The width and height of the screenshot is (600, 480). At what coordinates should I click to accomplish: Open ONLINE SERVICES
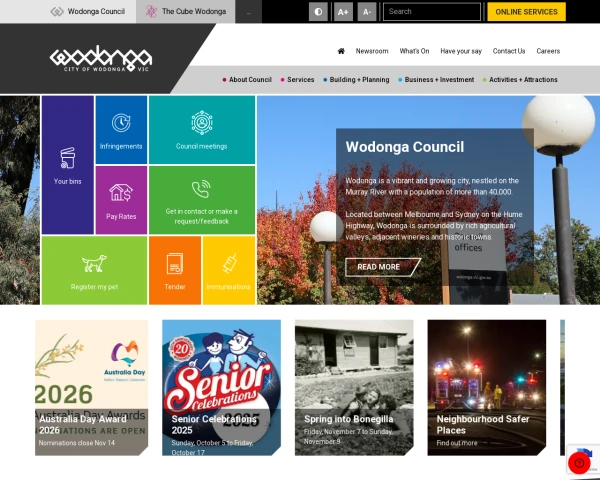(x=527, y=12)
